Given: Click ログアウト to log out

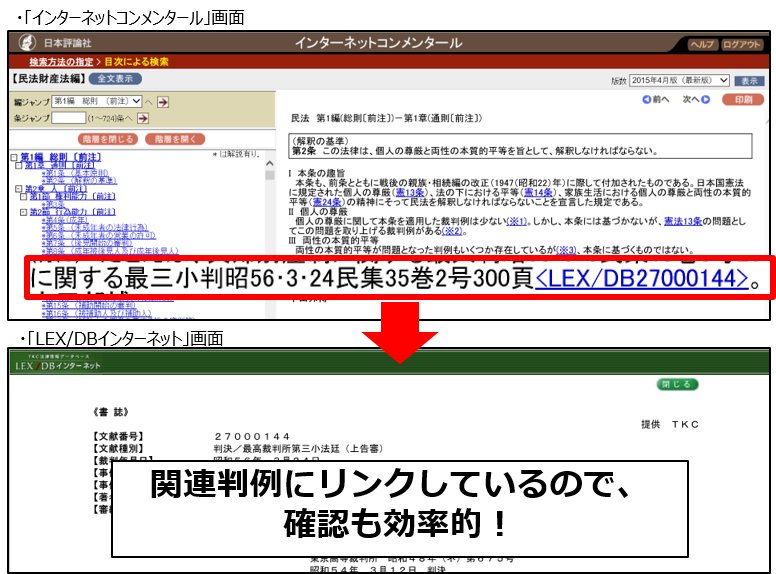Looking at the screenshot, I should pyautogui.click(x=743, y=44).
